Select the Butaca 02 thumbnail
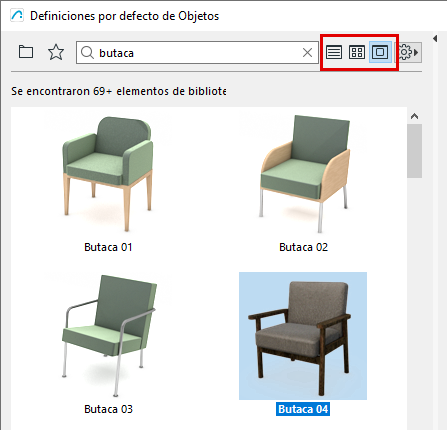This screenshot has width=447, height=430. click(303, 173)
